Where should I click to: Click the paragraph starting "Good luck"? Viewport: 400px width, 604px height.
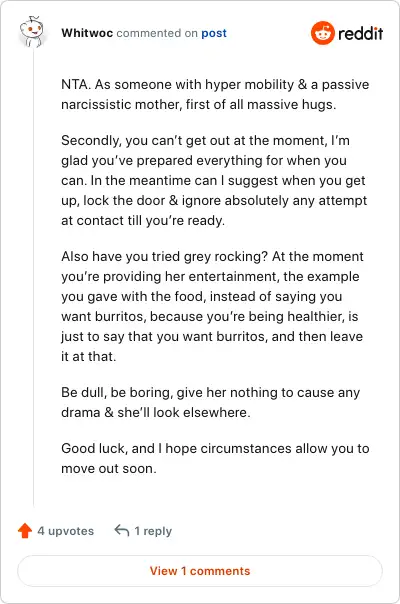[215, 458]
